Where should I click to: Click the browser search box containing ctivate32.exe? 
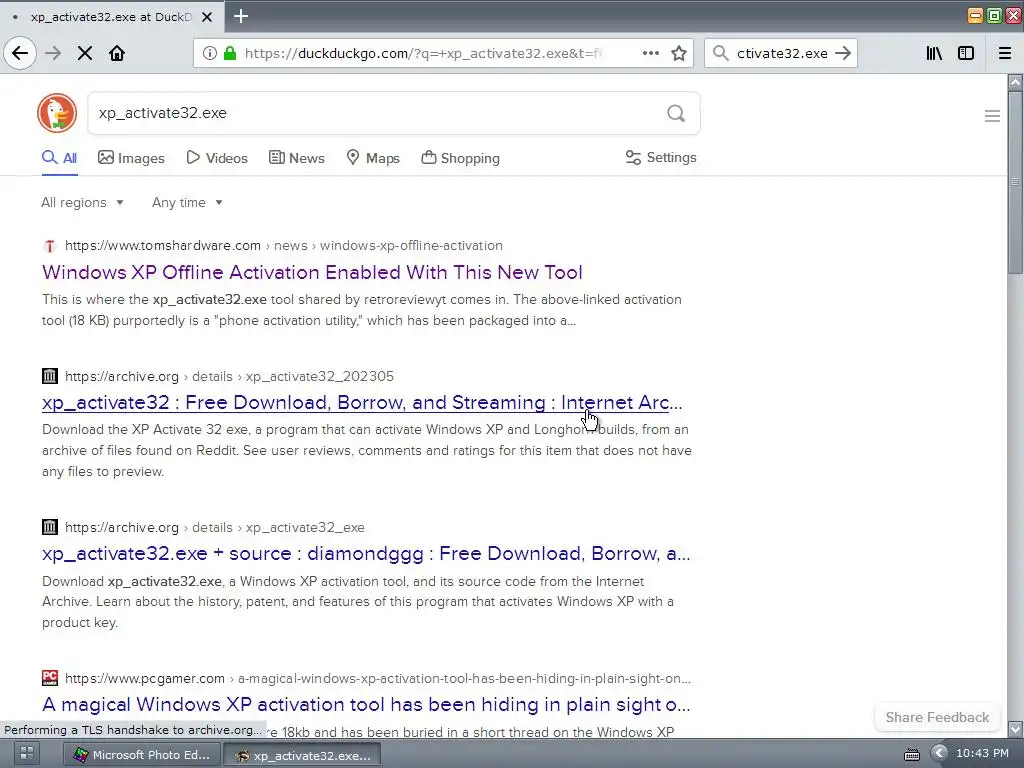tap(782, 53)
